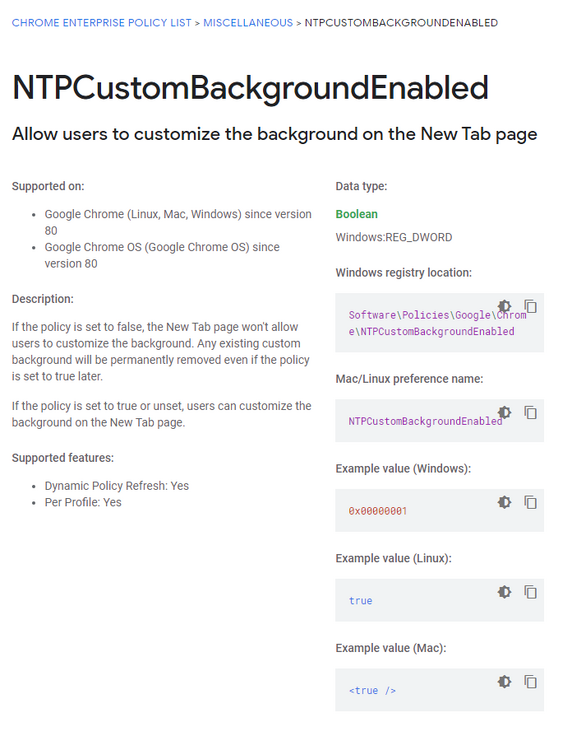Screen dimensions: 572x750
Task: Copy the Mac/Linux preference name
Action: click(x=530, y=412)
